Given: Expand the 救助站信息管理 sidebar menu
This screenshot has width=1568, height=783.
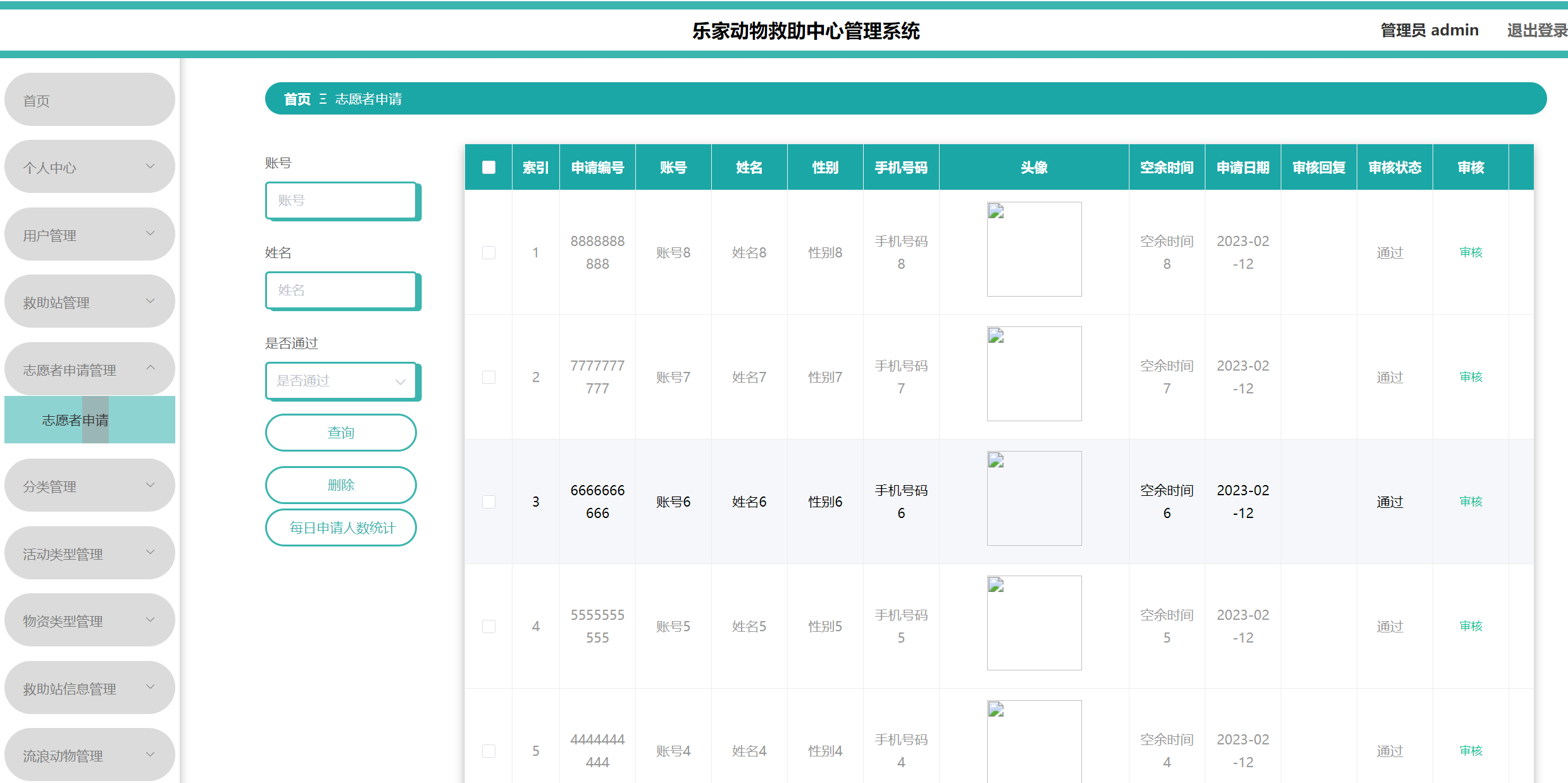Looking at the screenshot, I should click(89, 688).
